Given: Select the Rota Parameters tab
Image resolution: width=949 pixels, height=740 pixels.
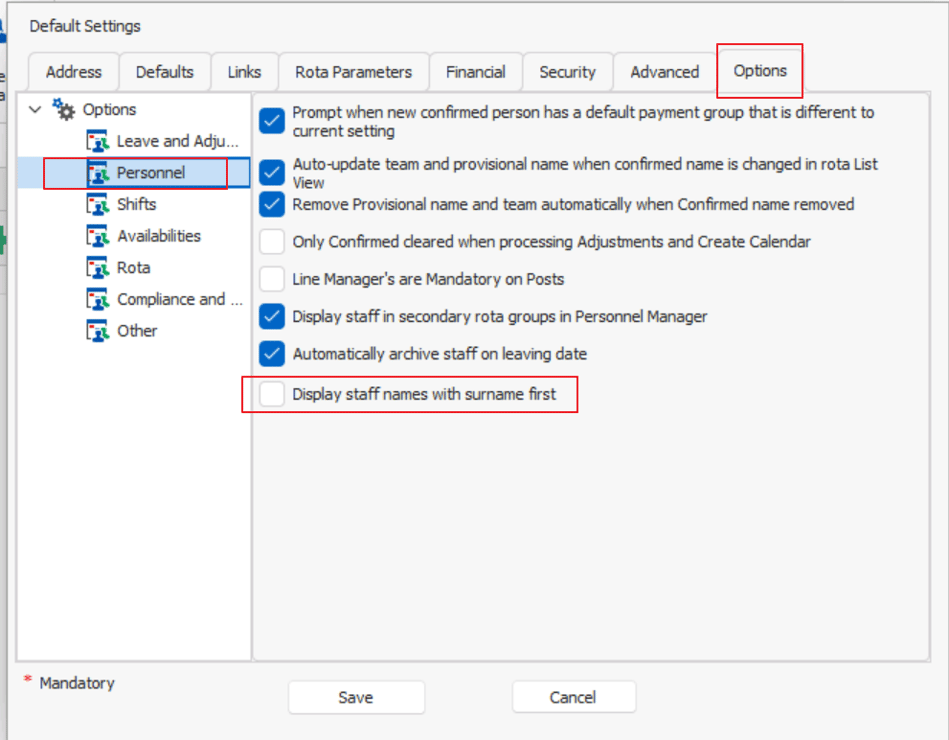Looking at the screenshot, I should pyautogui.click(x=353, y=72).
